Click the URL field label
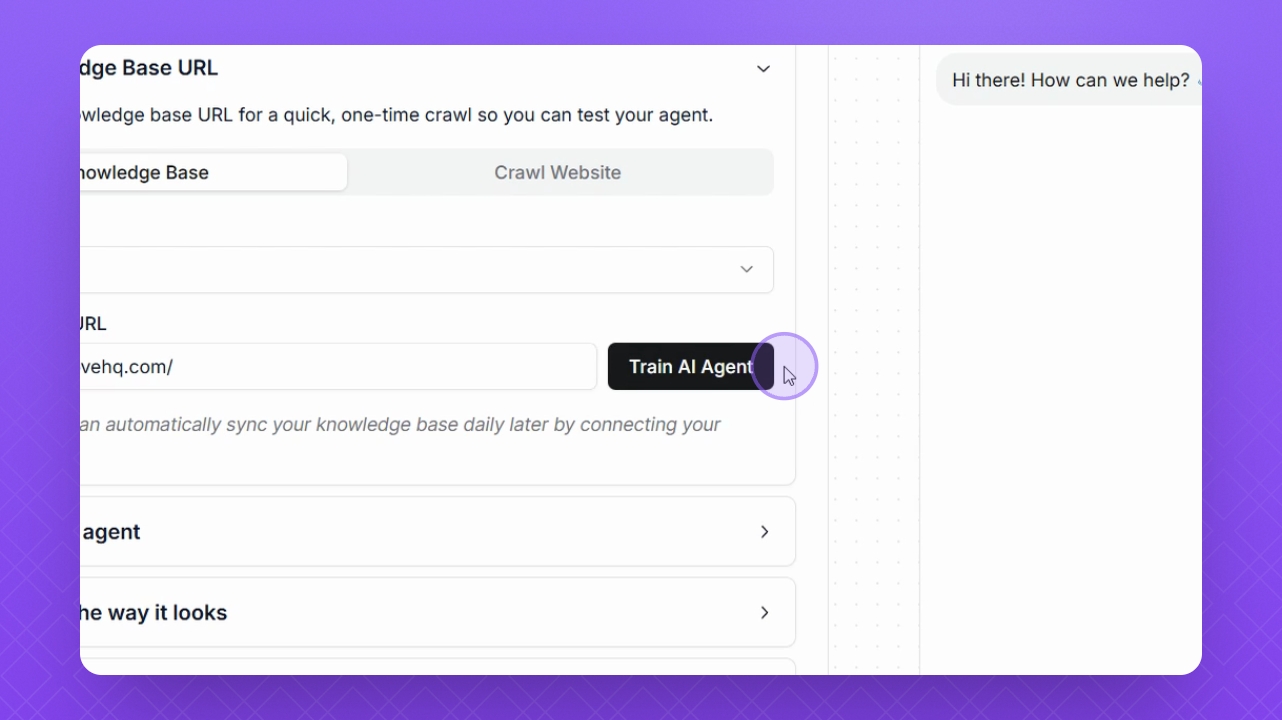This screenshot has height=720, width=1282. pyautogui.click(x=92, y=324)
